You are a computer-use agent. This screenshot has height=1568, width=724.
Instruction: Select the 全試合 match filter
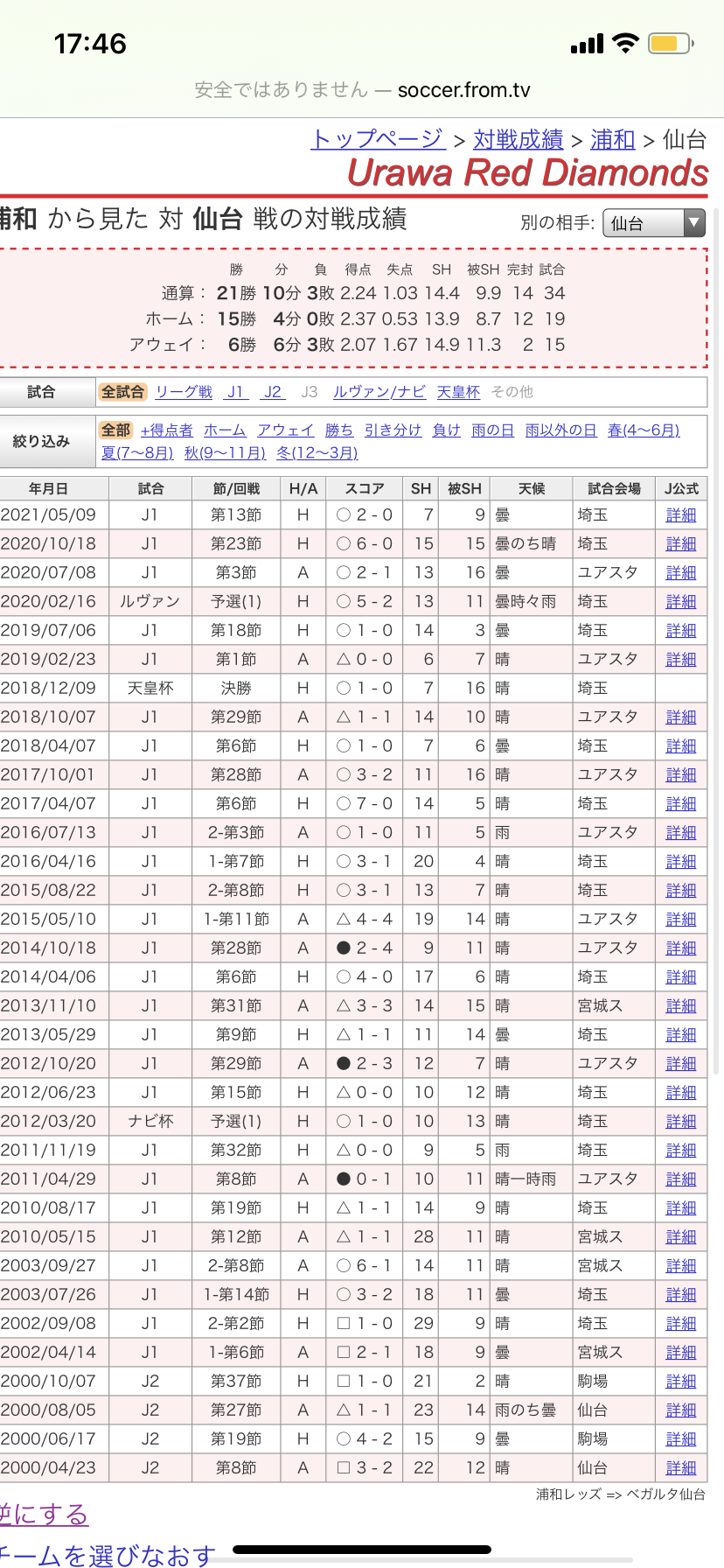[x=122, y=392]
